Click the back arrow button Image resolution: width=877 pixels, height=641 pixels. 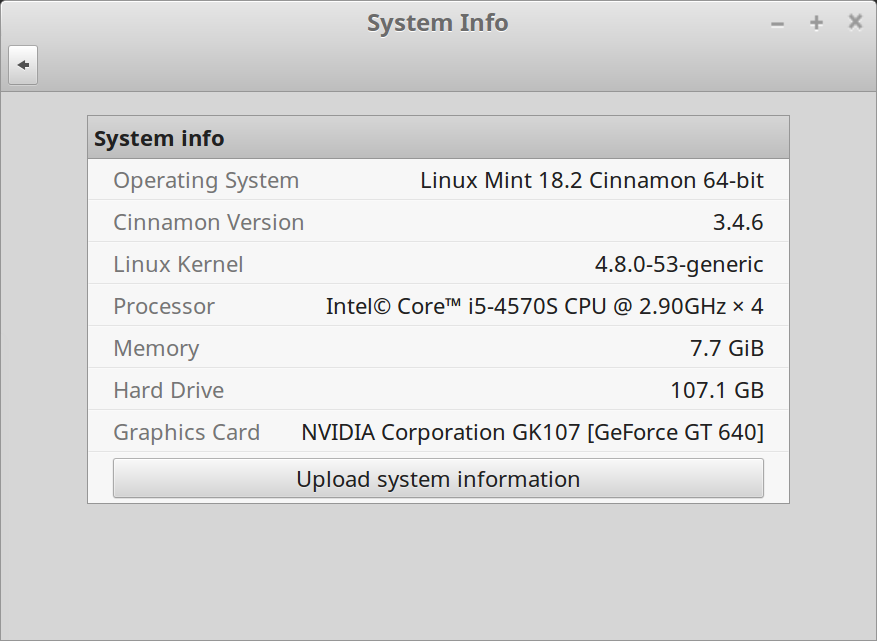(23, 65)
